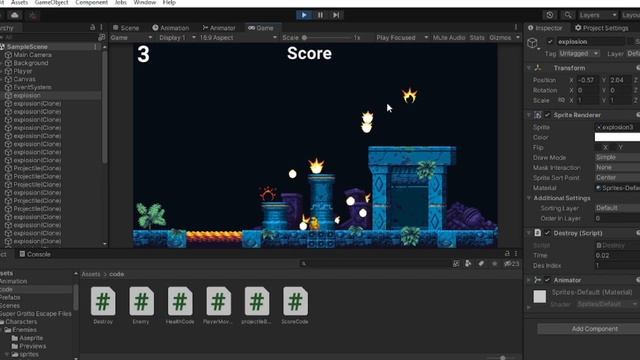Image resolution: width=640 pixels, height=360 pixels.
Task: Toggle the Sprite Renderer enabled checkbox
Action: pos(547,115)
